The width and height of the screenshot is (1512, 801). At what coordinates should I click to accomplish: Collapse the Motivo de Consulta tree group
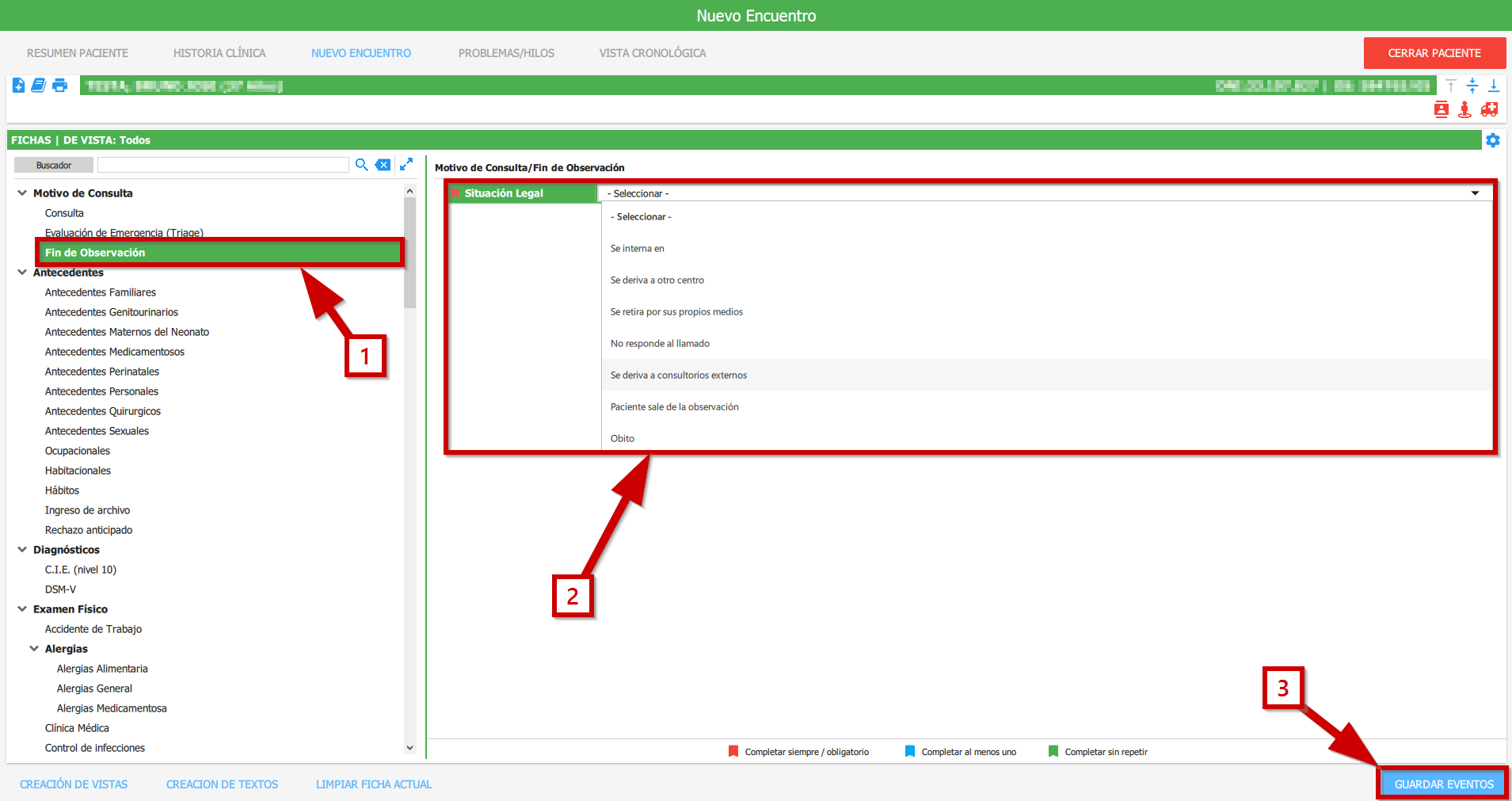pos(22,193)
